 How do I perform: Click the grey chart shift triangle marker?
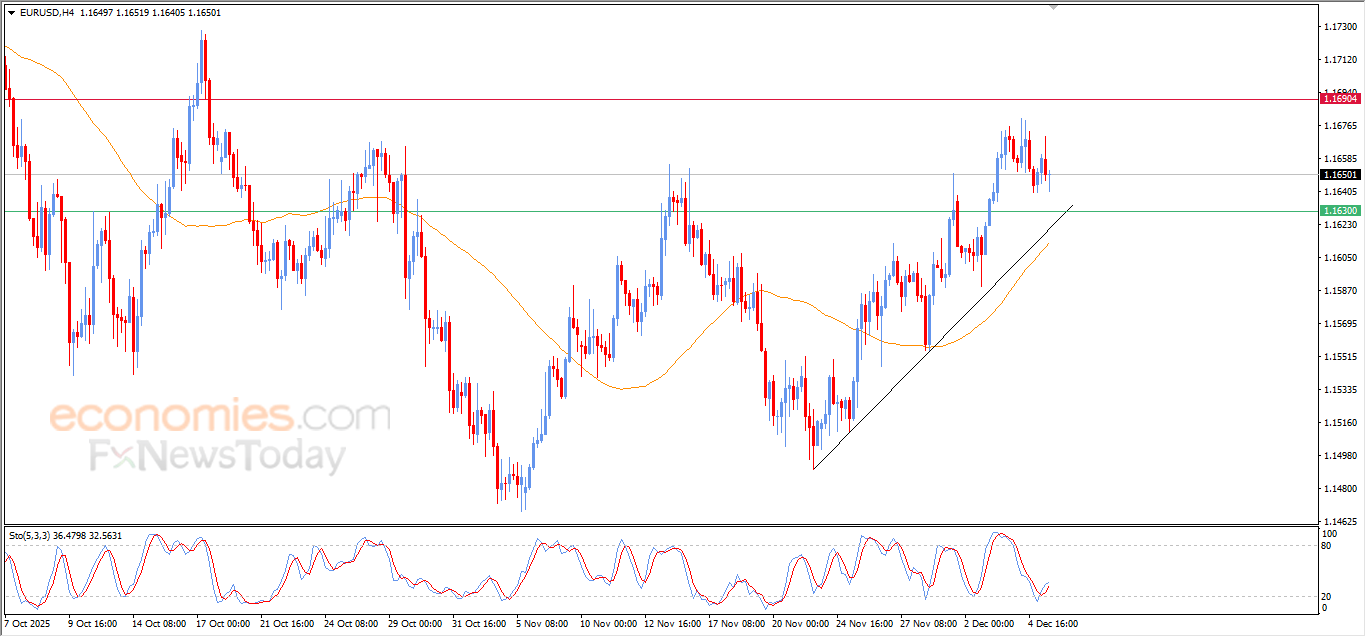[1052, 7]
